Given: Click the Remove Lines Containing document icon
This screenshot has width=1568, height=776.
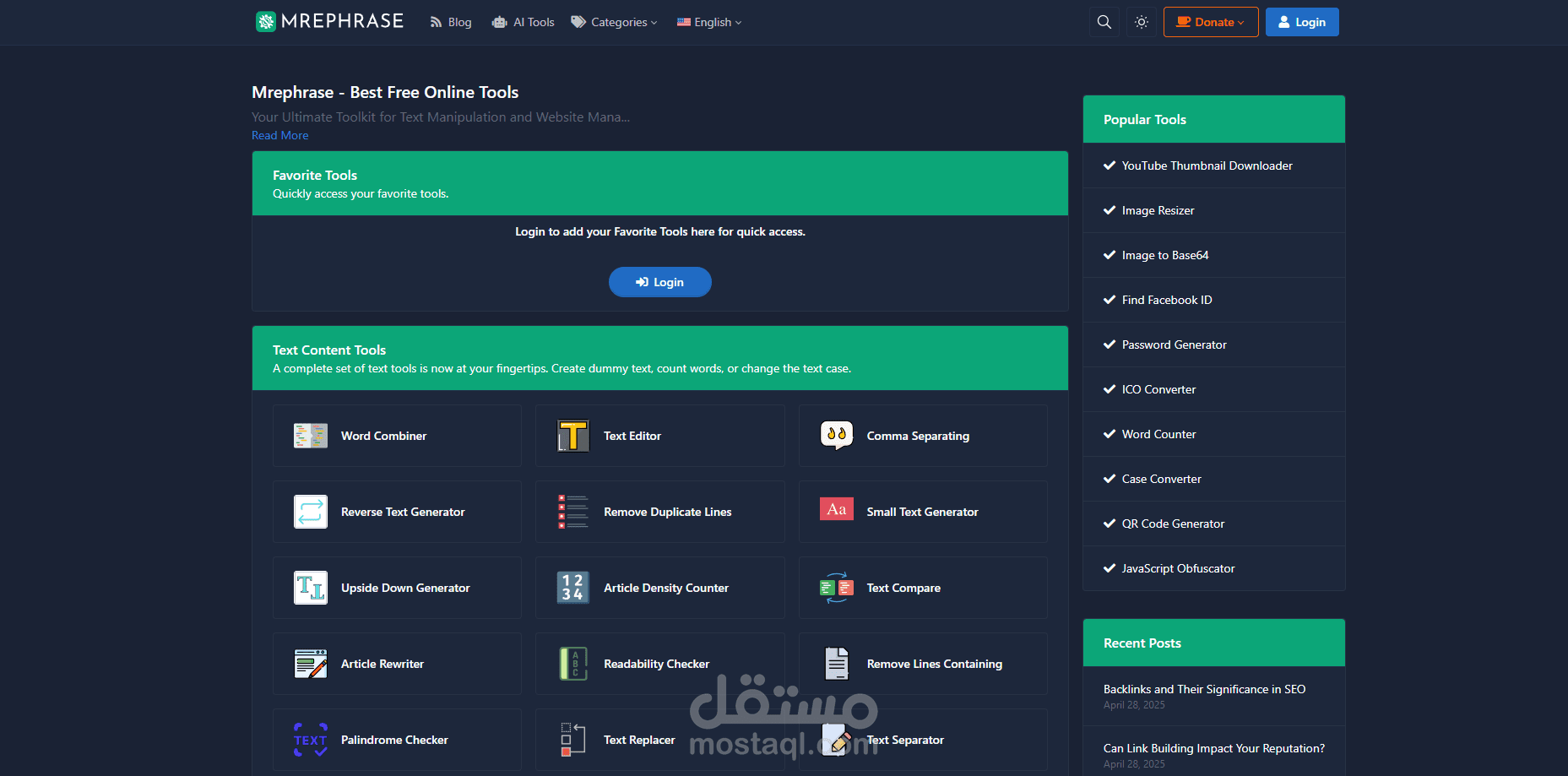Looking at the screenshot, I should [x=837, y=664].
